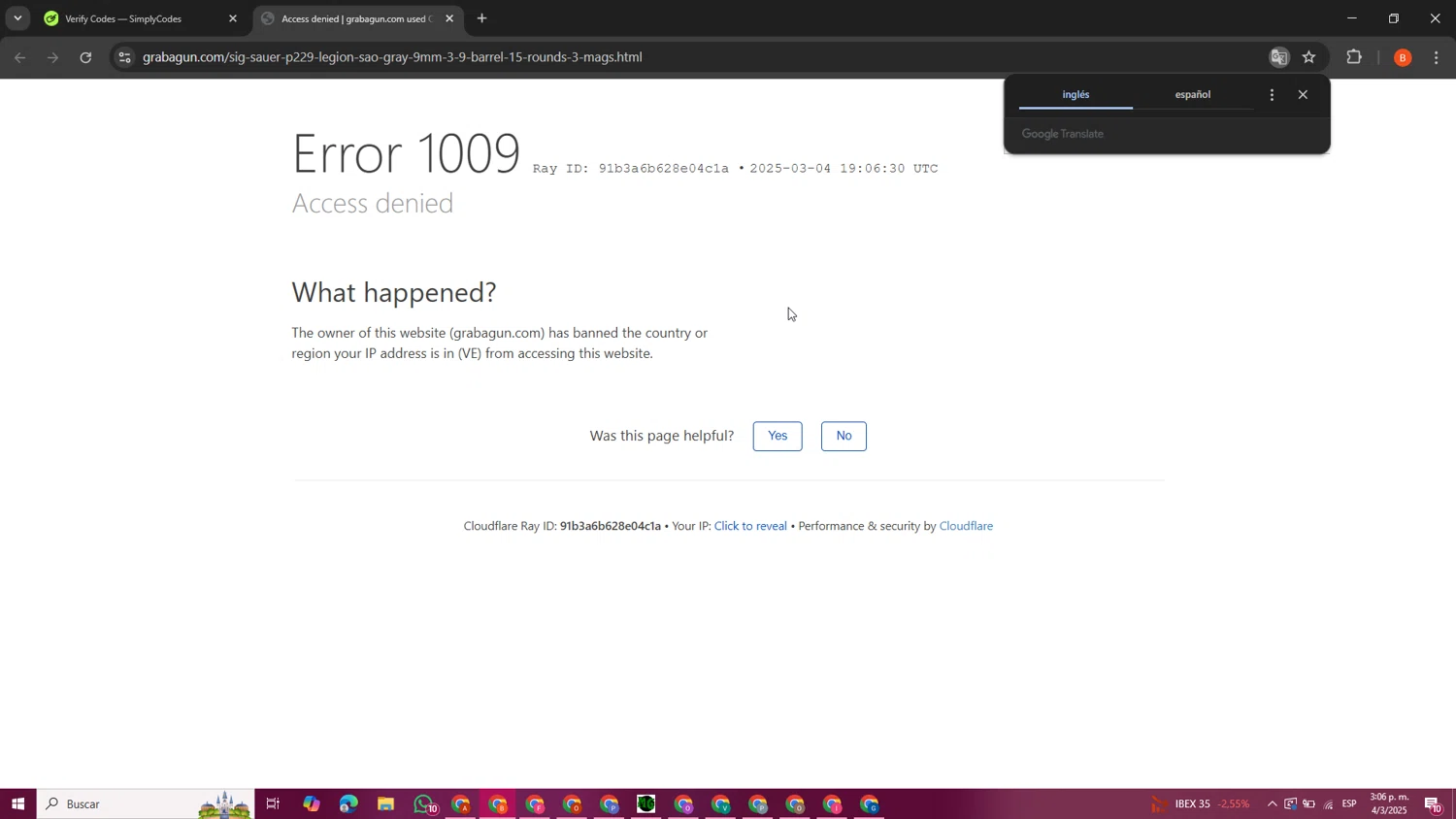Image resolution: width=1456 pixels, height=819 pixels.
Task: Close the Google Translate popup
Action: click(1303, 94)
